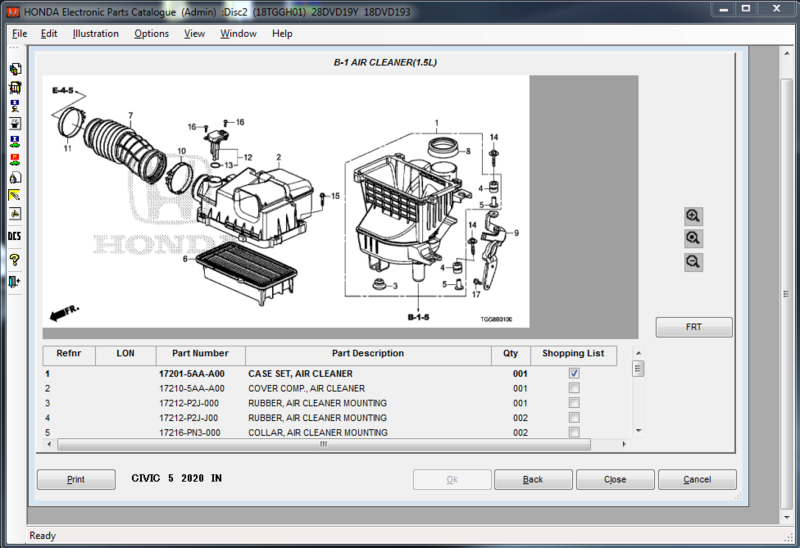Click the zoom in magnifier icon
This screenshot has width=800, height=548.
(693, 216)
